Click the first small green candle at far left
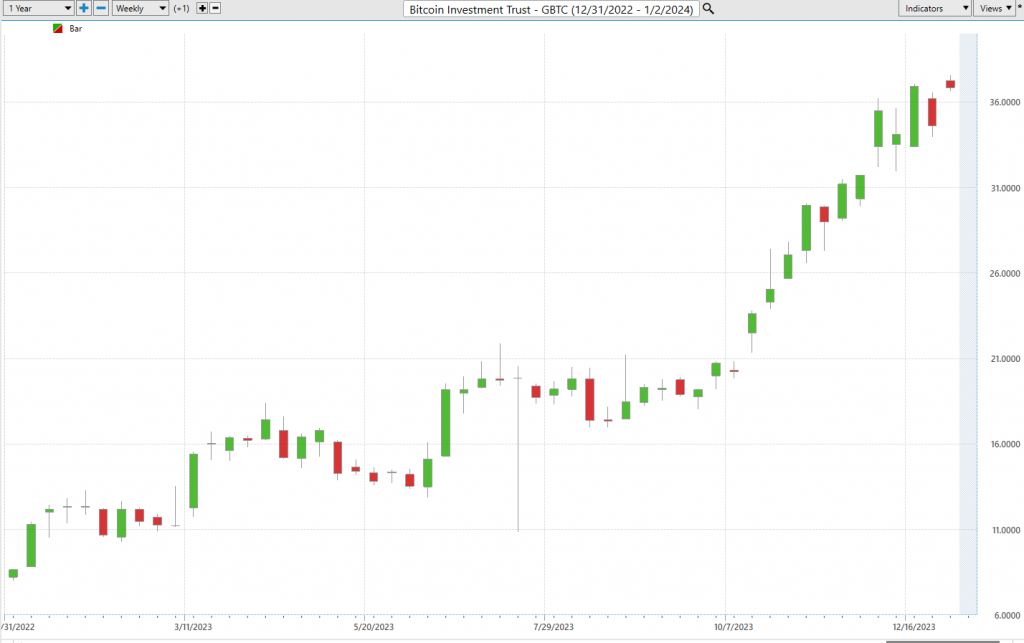The height and width of the screenshot is (643, 1024). (13, 573)
